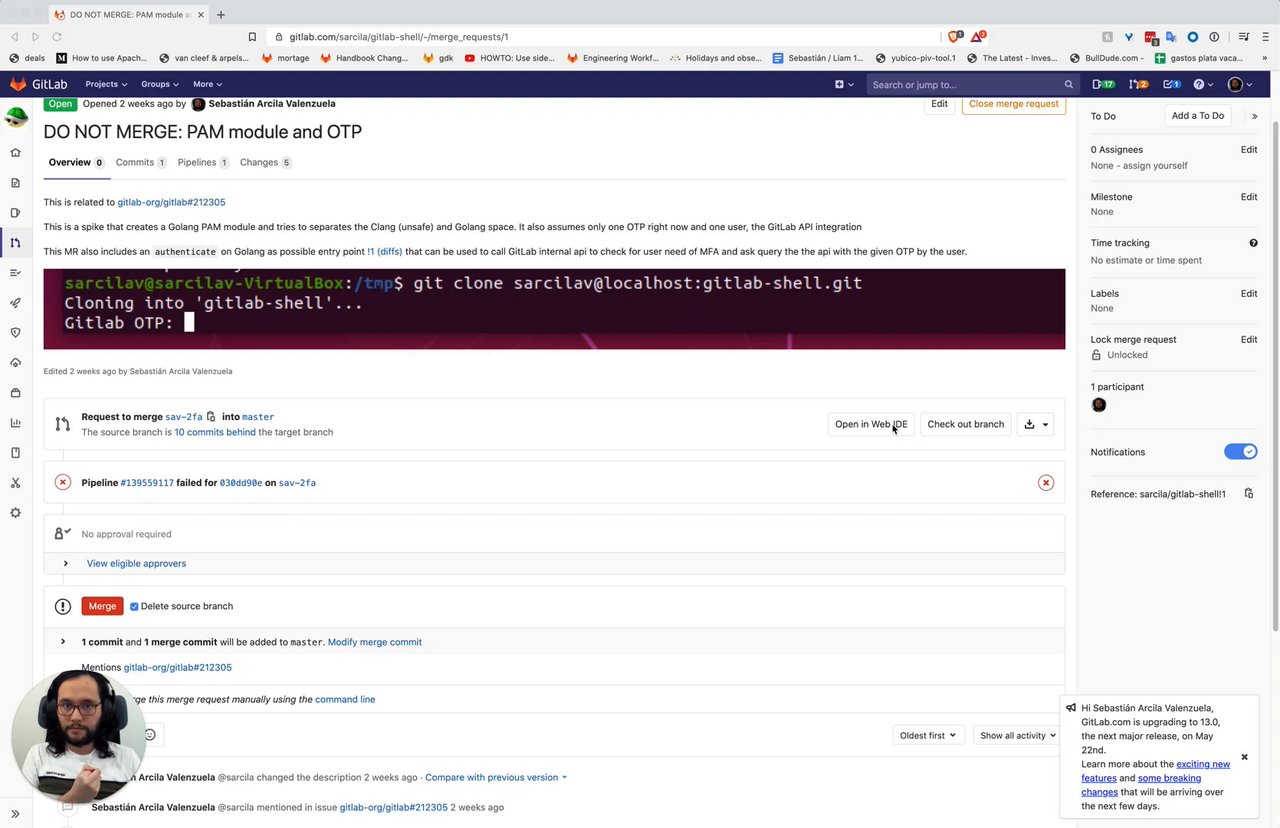Open the Projects menu
1280x828 pixels.
[x=106, y=84]
